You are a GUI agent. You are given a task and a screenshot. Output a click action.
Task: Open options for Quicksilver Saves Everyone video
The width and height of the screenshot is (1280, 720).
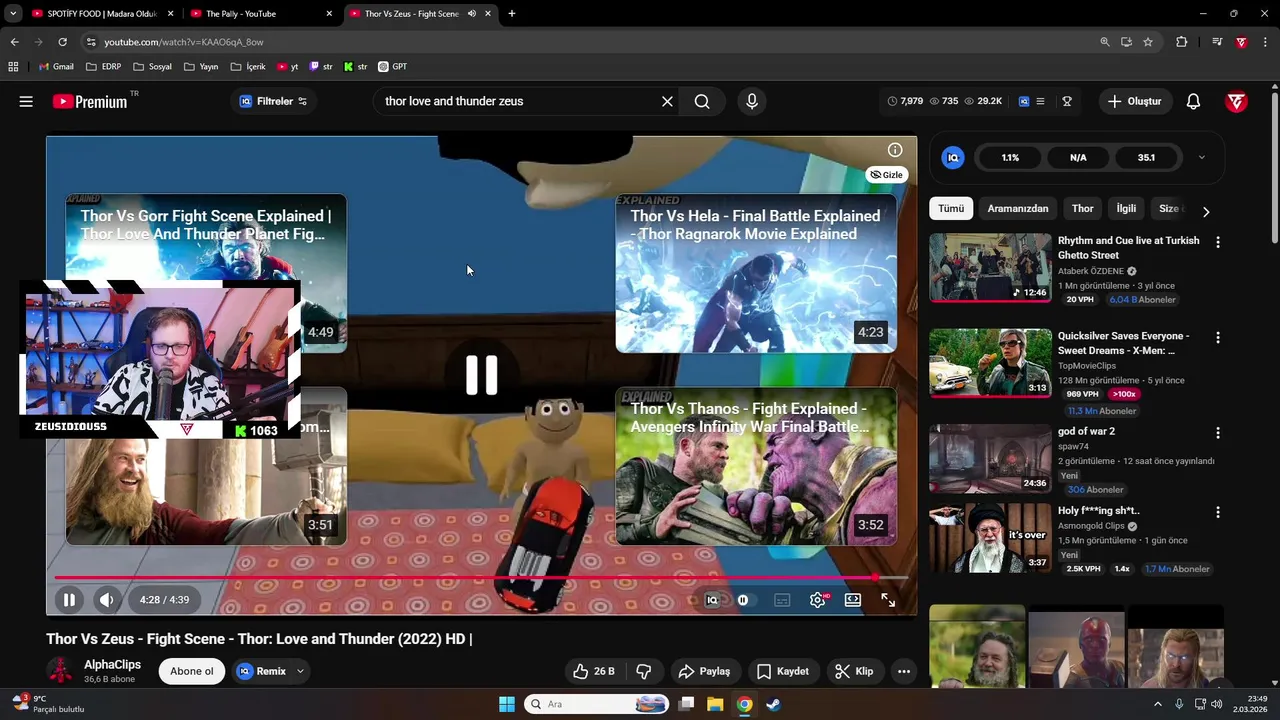click(x=1217, y=338)
